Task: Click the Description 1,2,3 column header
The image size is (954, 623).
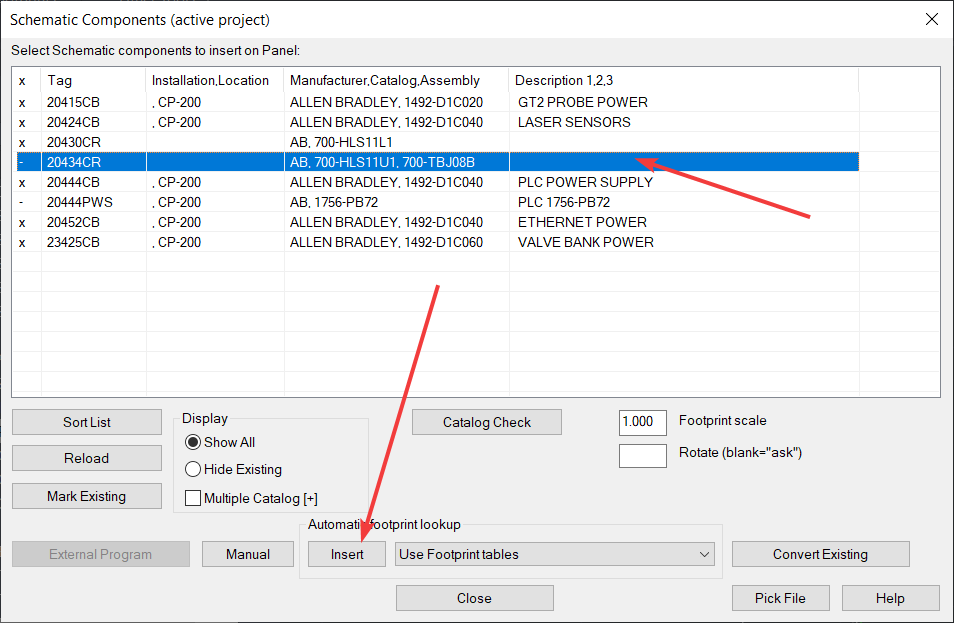Action: click(684, 80)
